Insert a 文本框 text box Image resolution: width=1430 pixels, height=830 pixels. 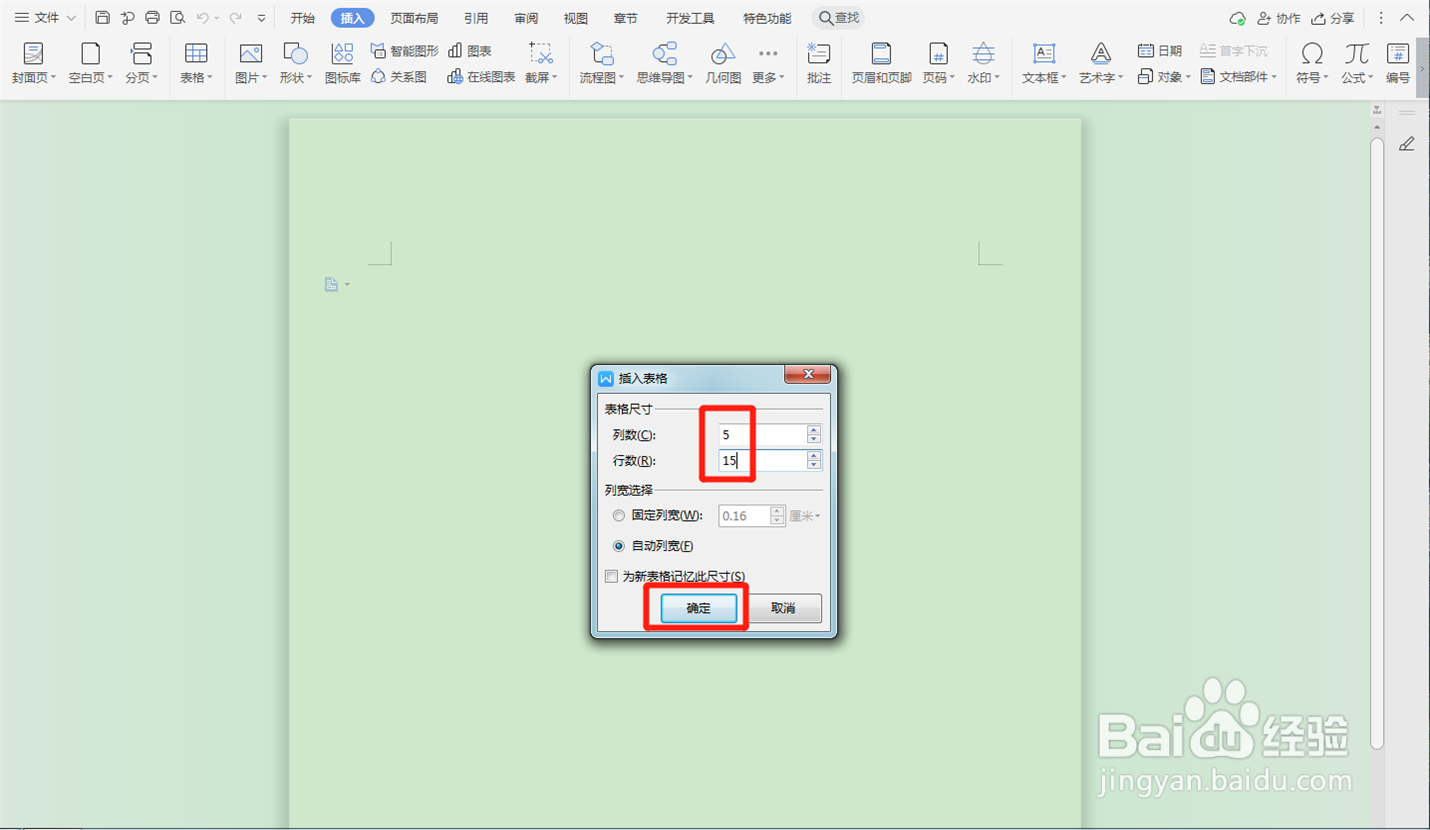1045,63
